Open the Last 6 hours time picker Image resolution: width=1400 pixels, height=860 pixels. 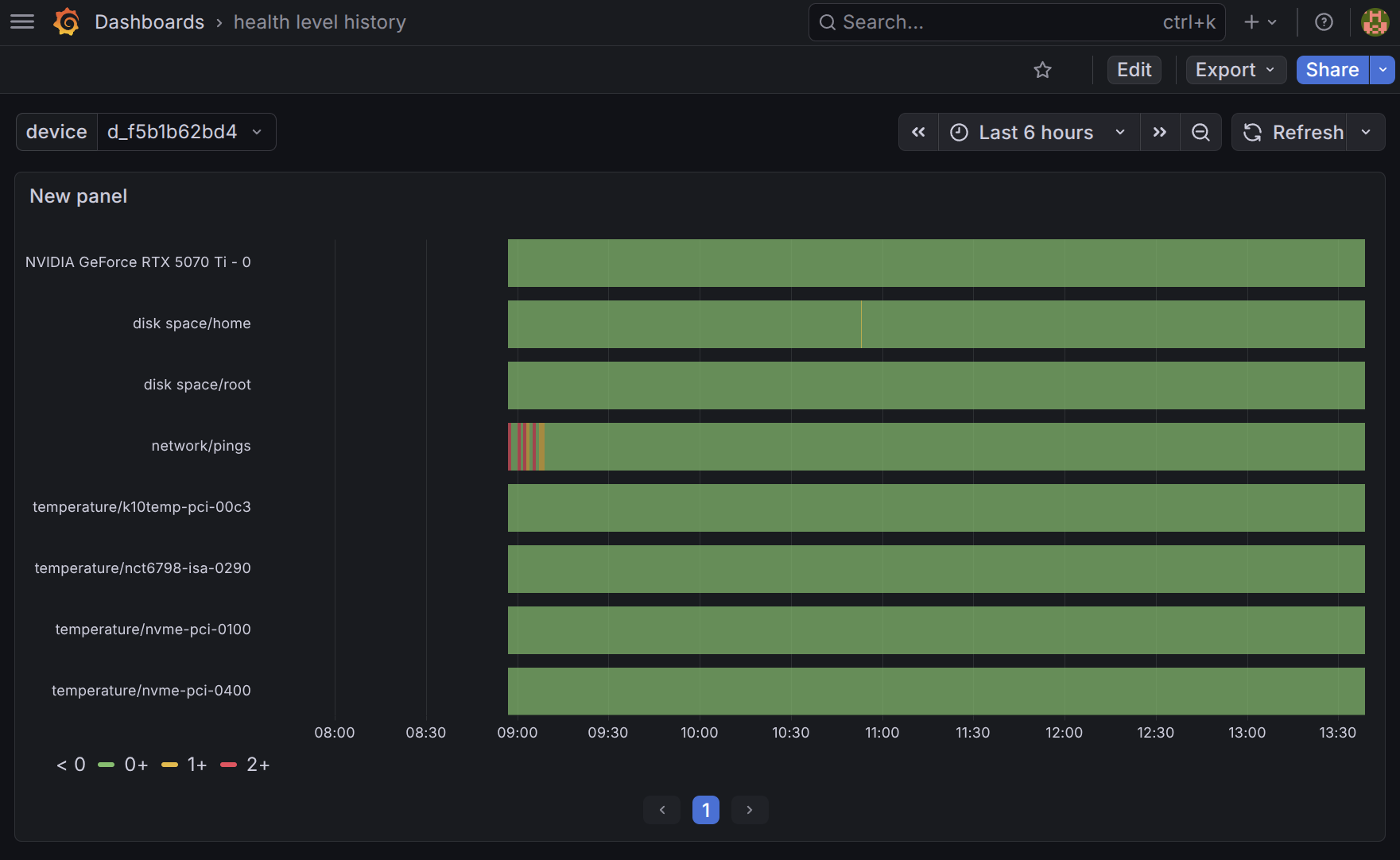(x=1035, y=132)
